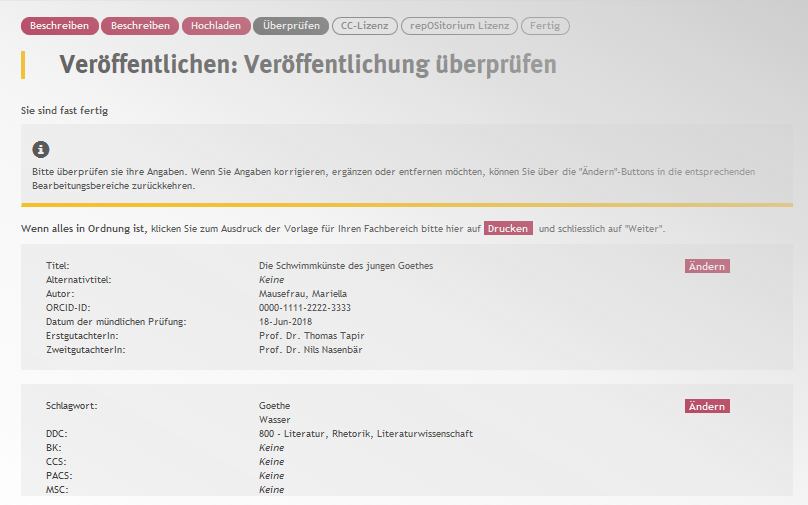This screenshot has width=808, height=505.
Task: Jump to the CC-Lizenz step
Action: pyautogui.click(x=365, y=26)
